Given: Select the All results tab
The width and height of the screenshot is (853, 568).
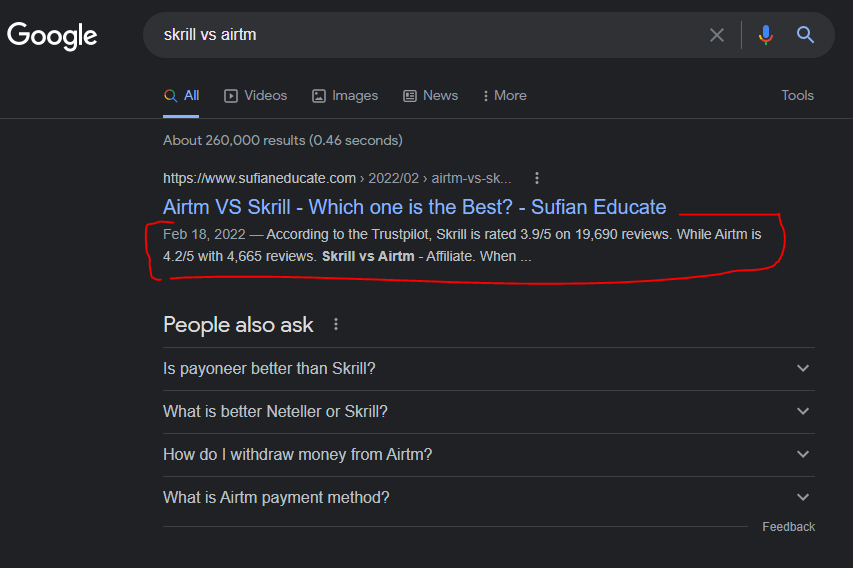Looking at the screenshot, I should [x=181, y=96].
